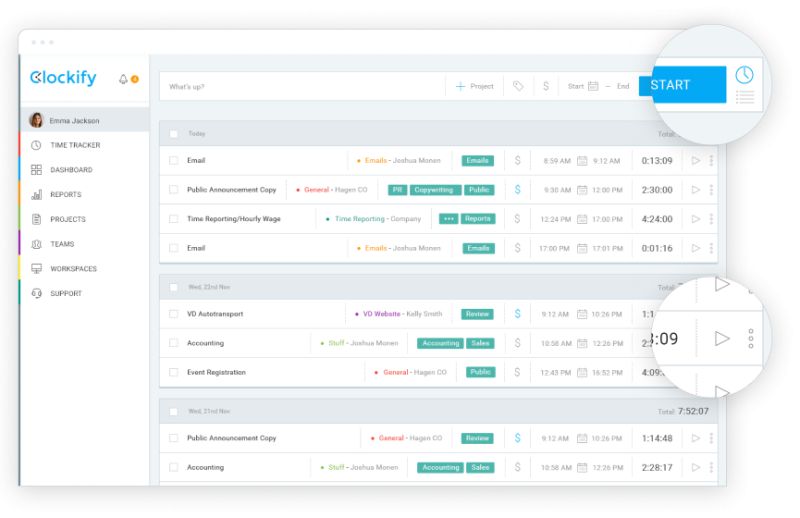Open more options for Public Announcement Copy 2:30:00
The image size is (800, 518).
(x=711, y=189)
